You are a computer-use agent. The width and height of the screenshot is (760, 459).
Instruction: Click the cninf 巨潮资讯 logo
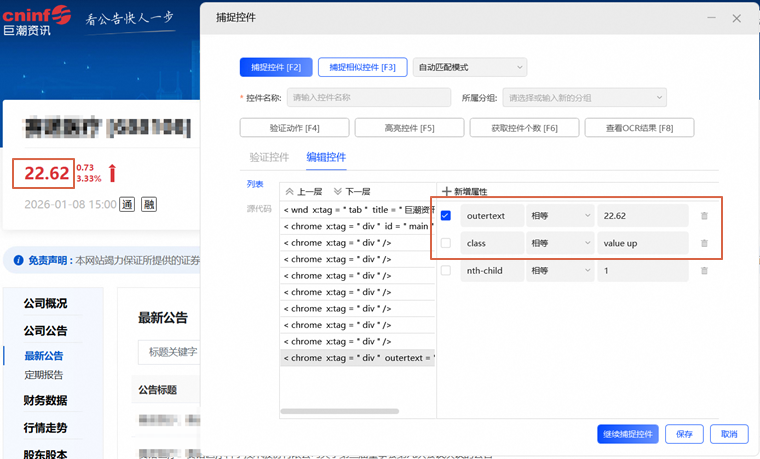36,21
